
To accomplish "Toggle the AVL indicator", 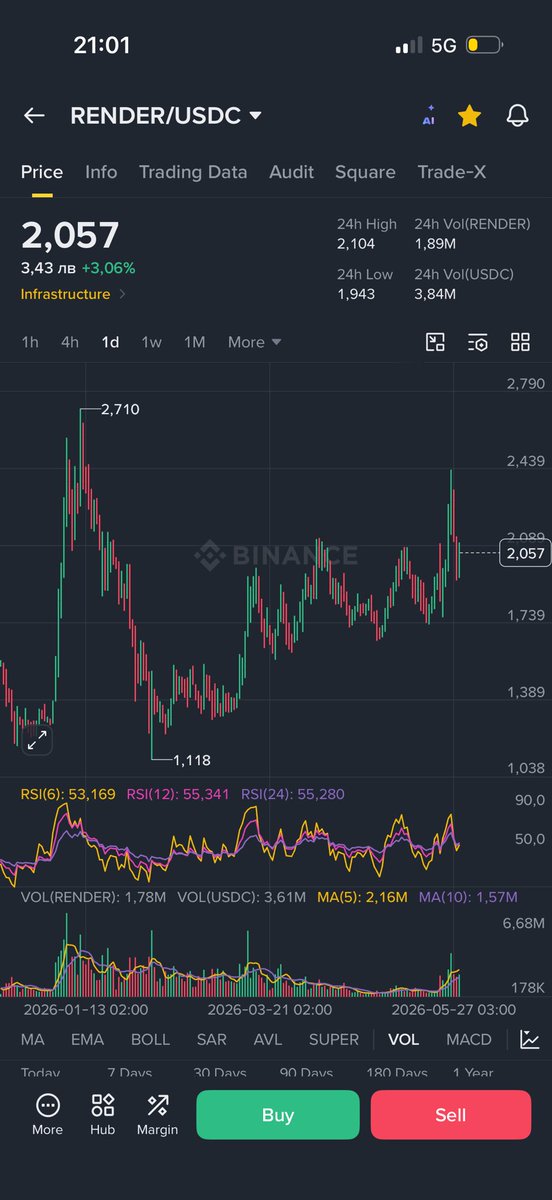I will (268, 1039).
